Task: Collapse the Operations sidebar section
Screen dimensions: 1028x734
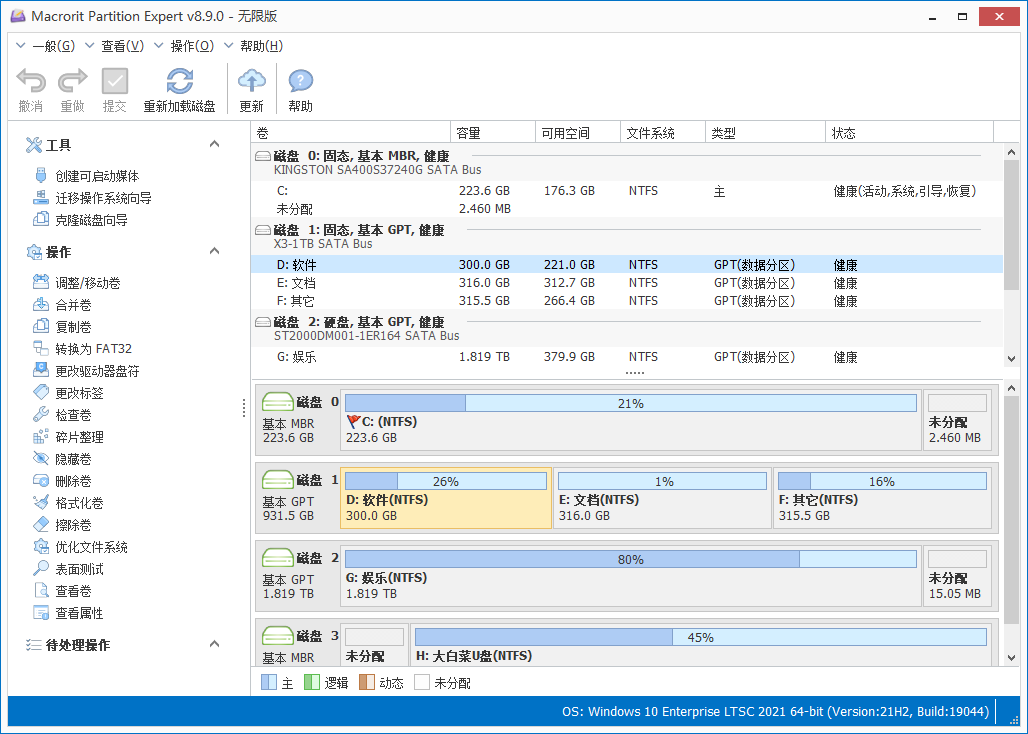Action: (x=213, y=252)
